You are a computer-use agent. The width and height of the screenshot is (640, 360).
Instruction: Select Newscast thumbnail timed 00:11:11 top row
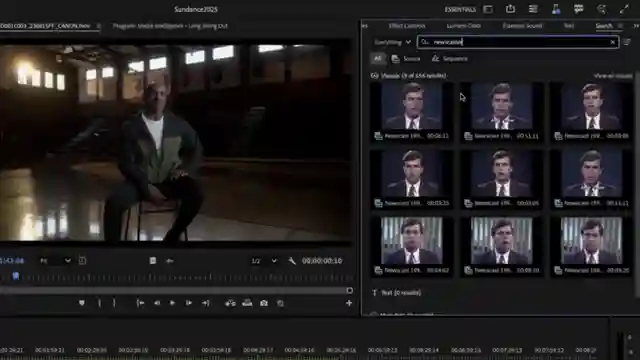tap(502, 111)
